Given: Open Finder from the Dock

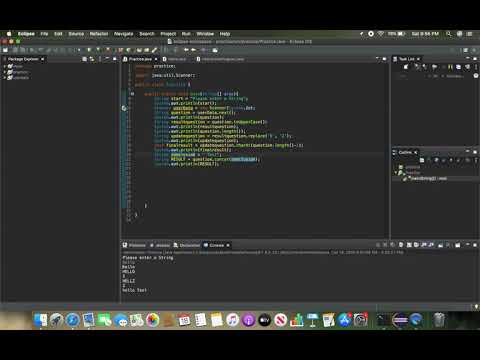Looking at the screenshot, I should 41,320.
